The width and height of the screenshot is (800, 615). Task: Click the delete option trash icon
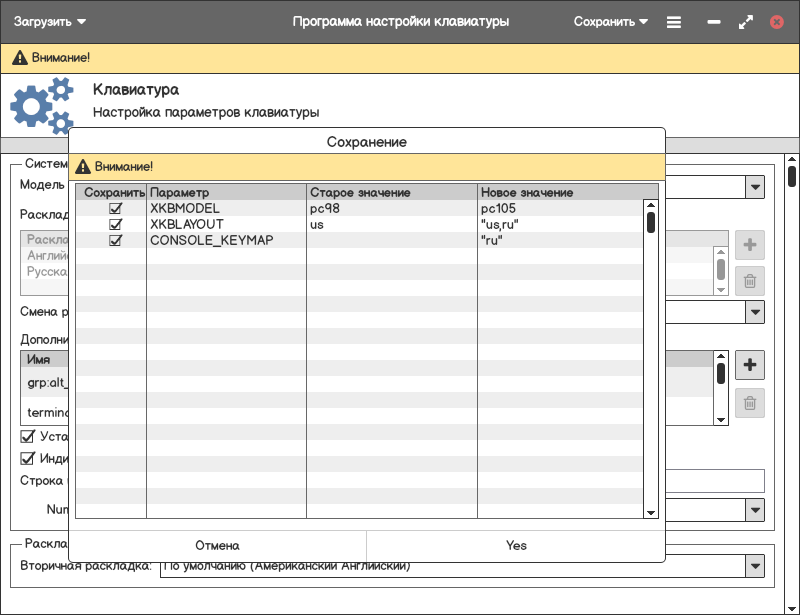(x=750, y=403)
